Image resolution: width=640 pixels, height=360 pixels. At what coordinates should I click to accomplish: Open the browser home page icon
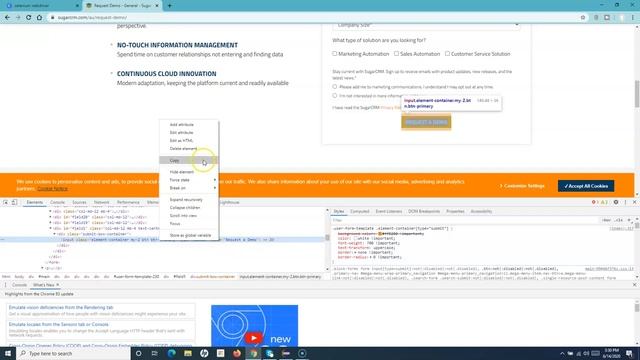point(39,18)
